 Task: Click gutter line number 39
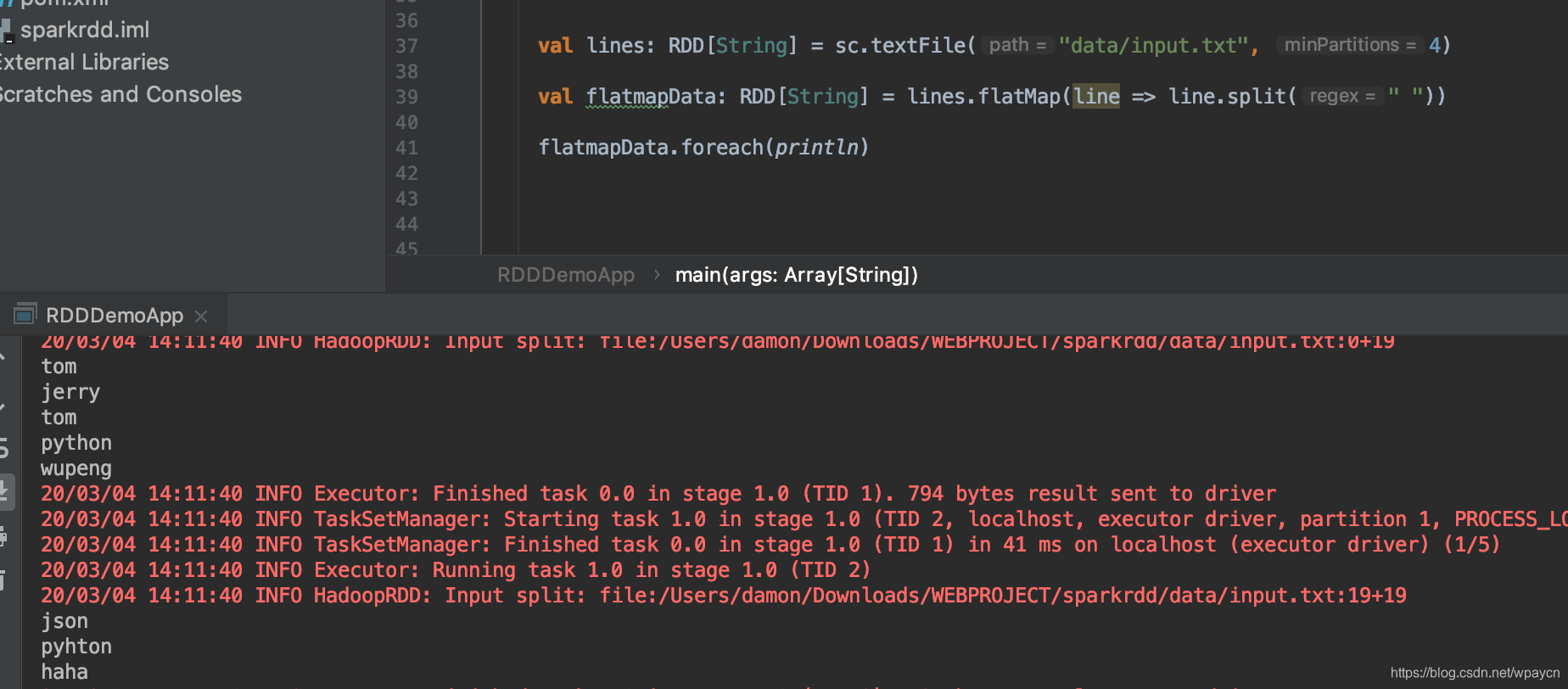tap(406, 97)
